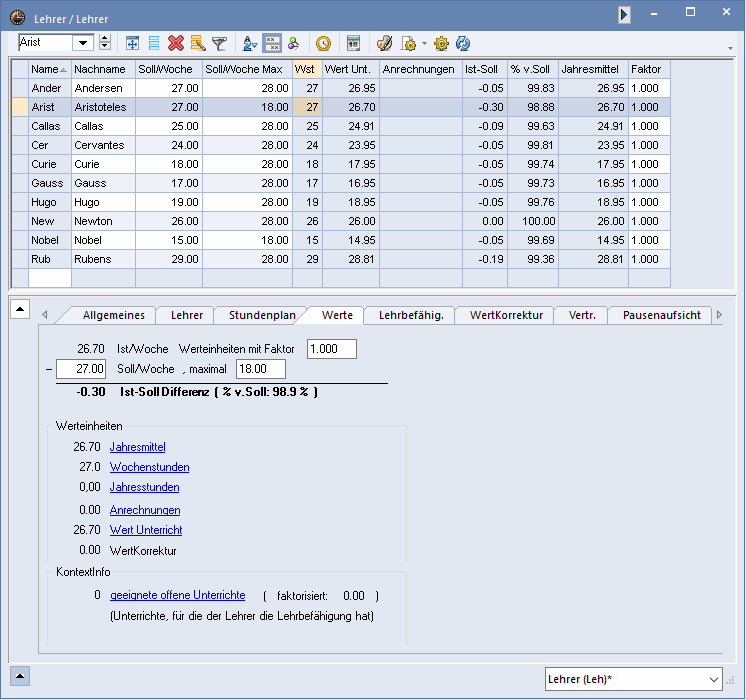Click the Soll/Woche Max column header

point(247,69)
